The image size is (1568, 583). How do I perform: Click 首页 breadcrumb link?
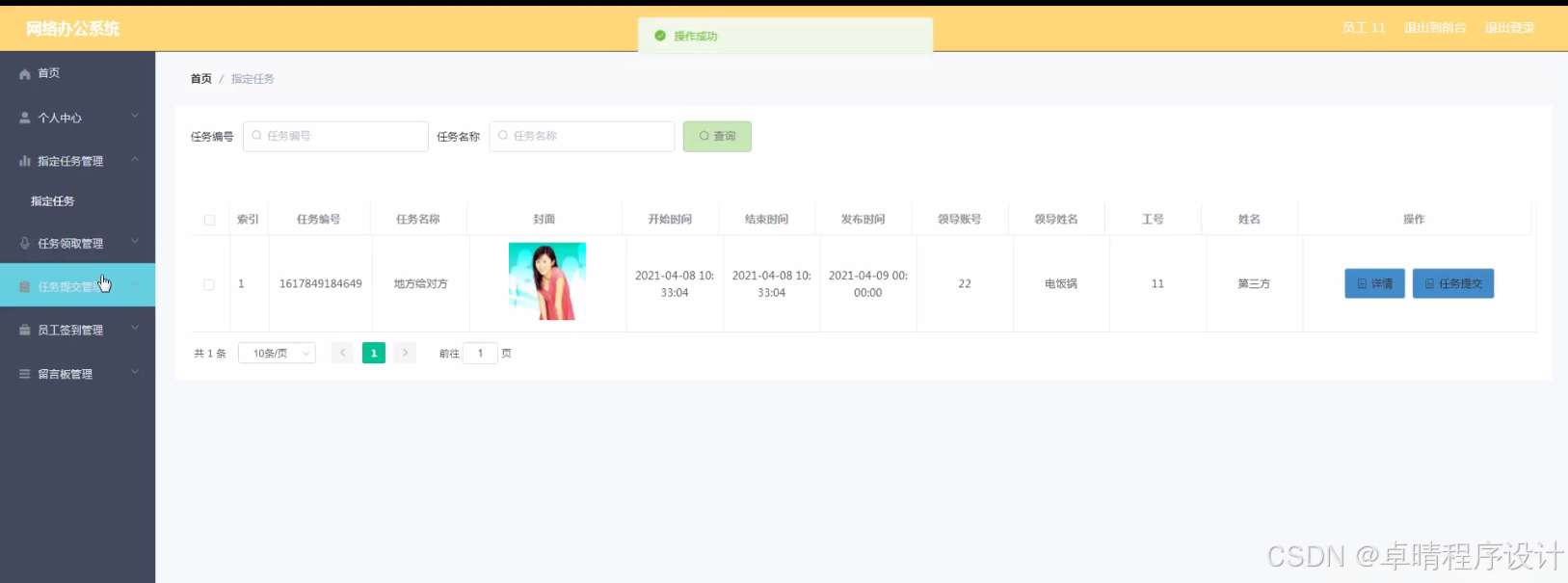click(x=201, y=79)
